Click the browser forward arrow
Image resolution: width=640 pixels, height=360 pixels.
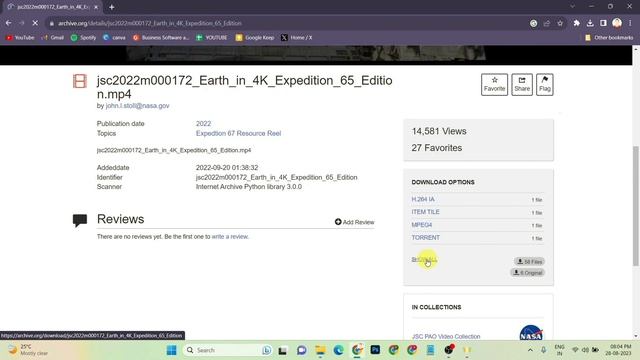click(22, 23)
